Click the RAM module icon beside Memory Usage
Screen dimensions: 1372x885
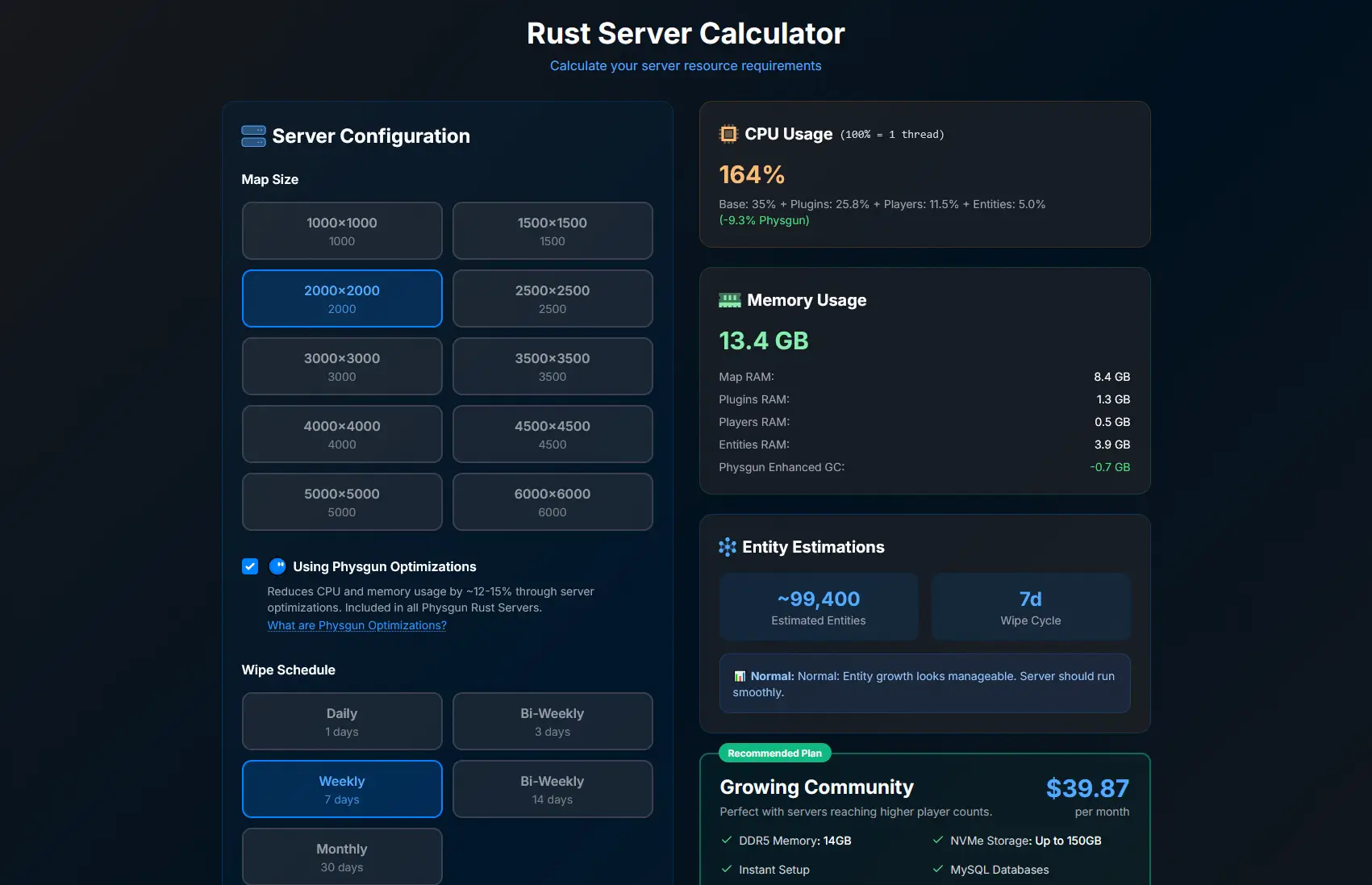click(x=730, y=299)
